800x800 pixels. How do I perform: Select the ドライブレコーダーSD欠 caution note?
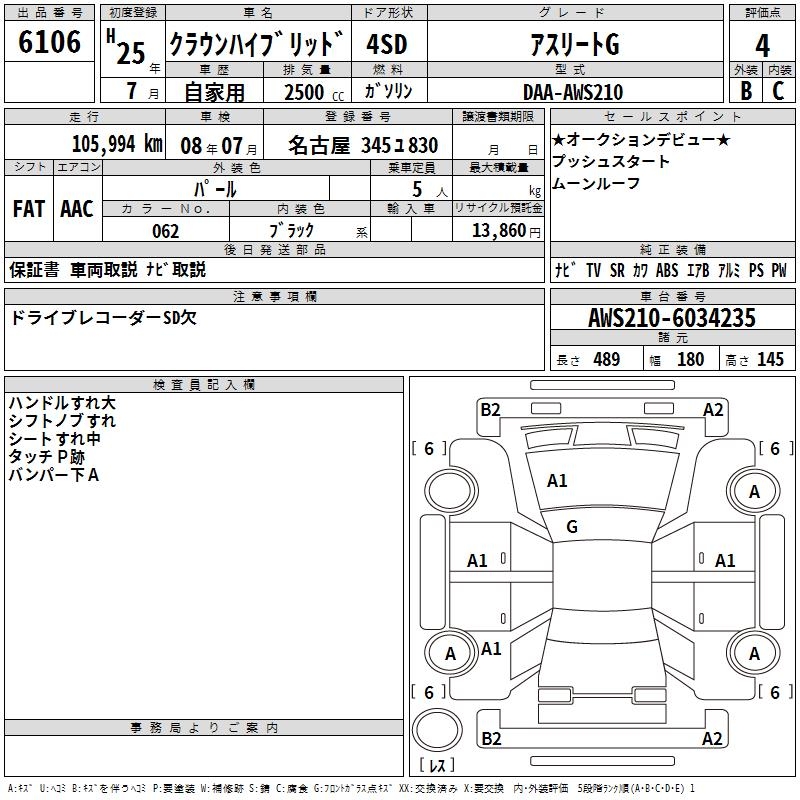[x=103, y=318]
